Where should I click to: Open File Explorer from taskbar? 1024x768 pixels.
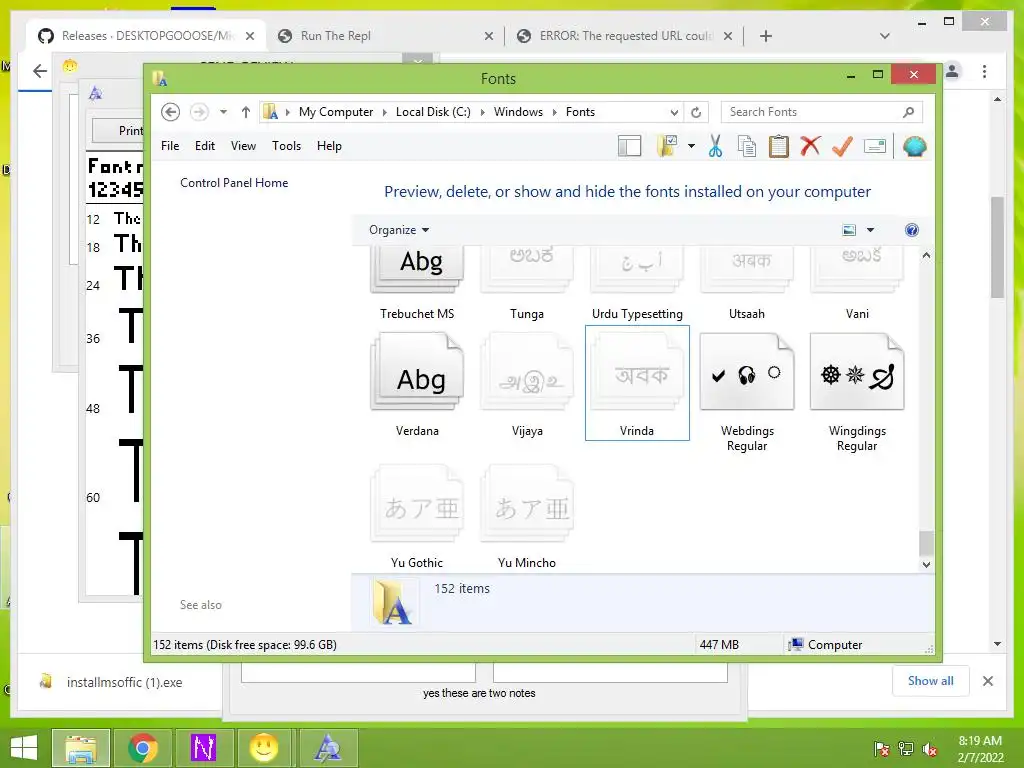pos(81,748)
